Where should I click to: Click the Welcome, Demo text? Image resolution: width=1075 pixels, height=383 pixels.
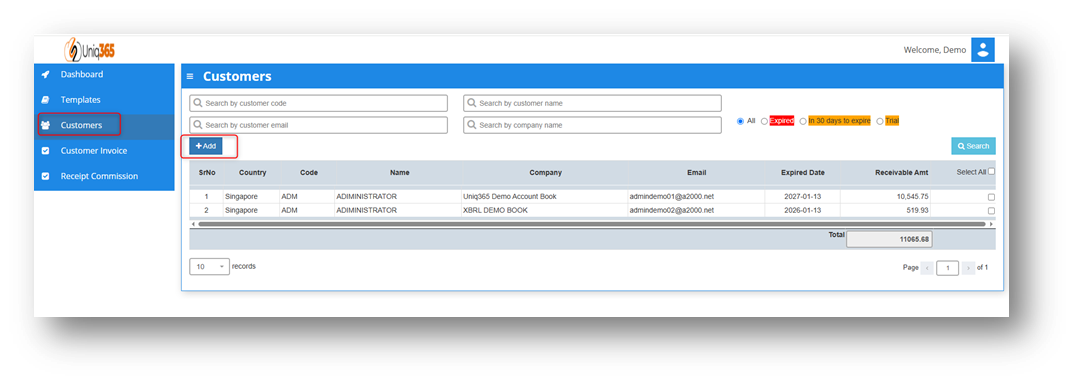pyautogui.click(x=934, y=50)
